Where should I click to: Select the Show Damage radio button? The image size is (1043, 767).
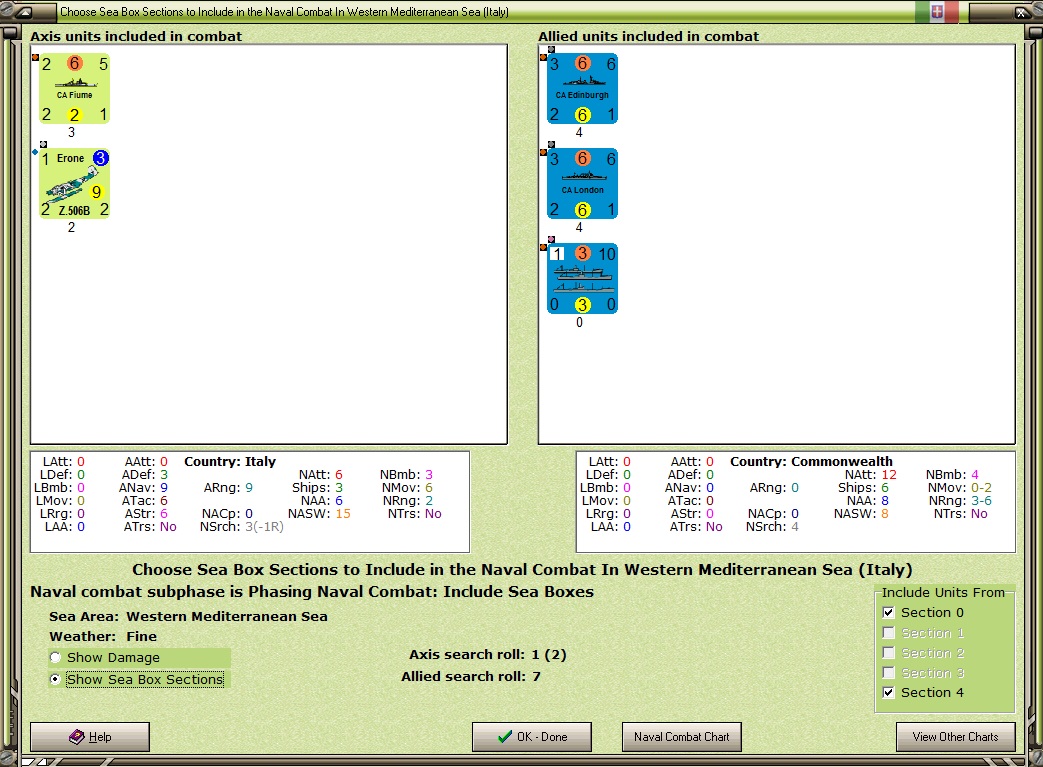[x=56, y=657]
